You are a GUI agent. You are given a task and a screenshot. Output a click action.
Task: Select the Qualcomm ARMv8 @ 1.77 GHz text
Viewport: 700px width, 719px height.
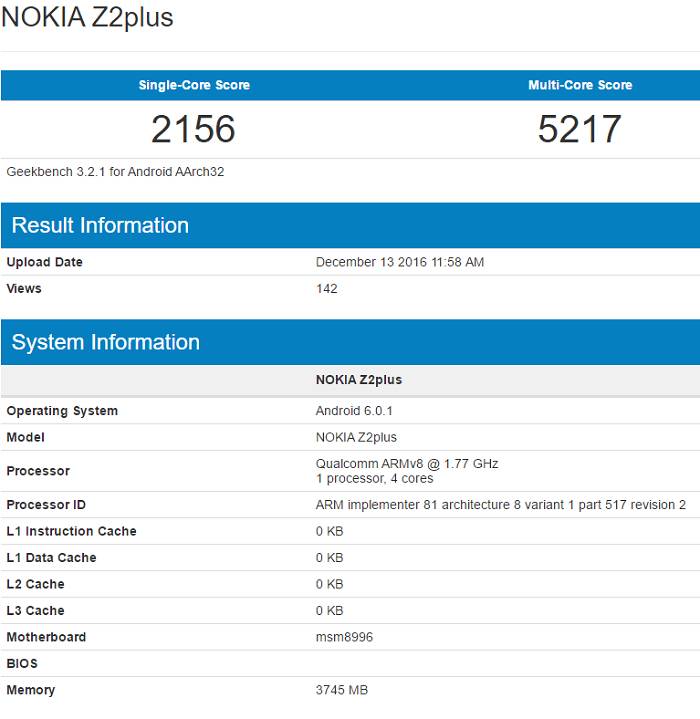click(x=407, y=464)
